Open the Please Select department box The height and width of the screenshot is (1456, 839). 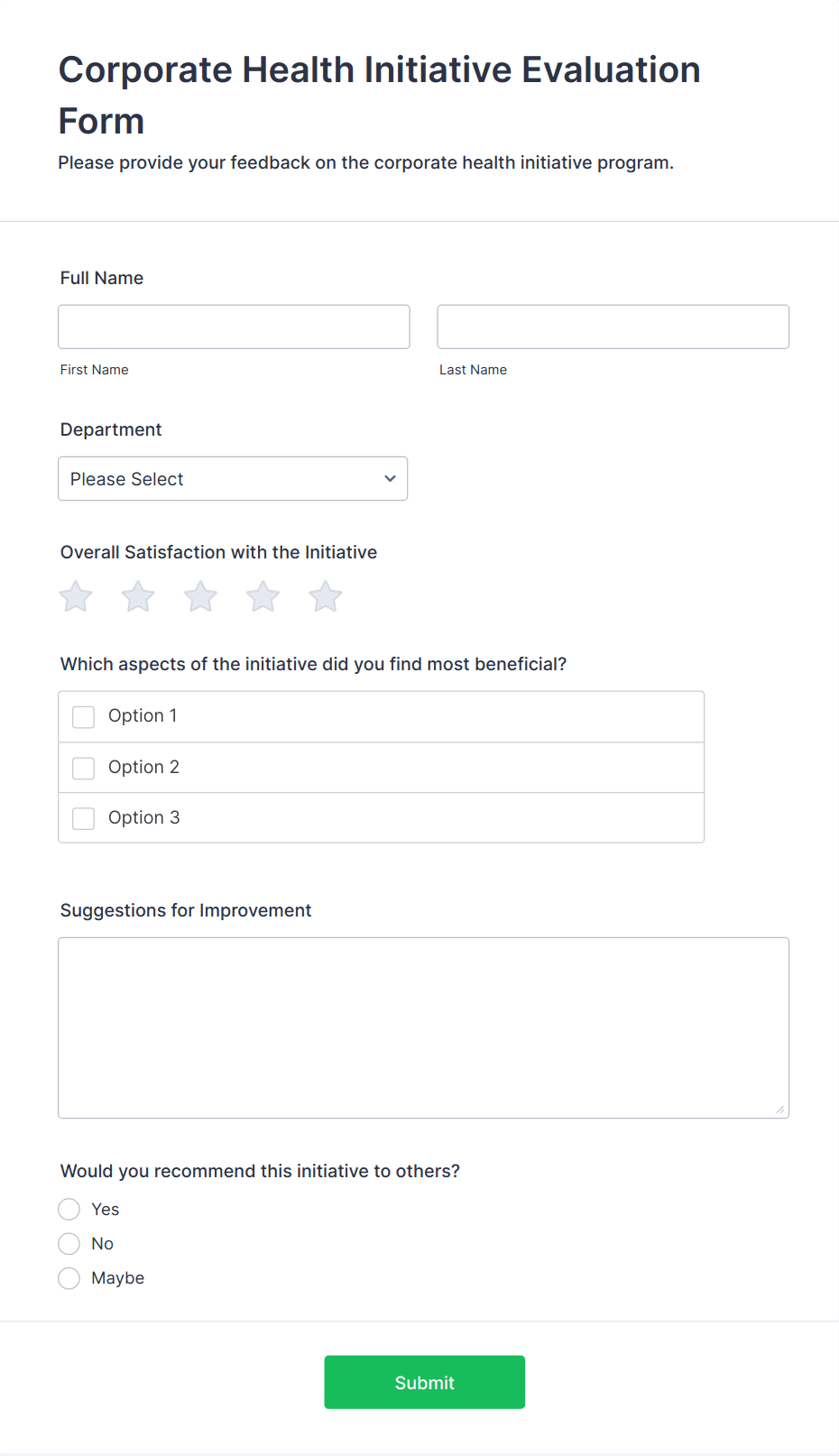[233, 479]
